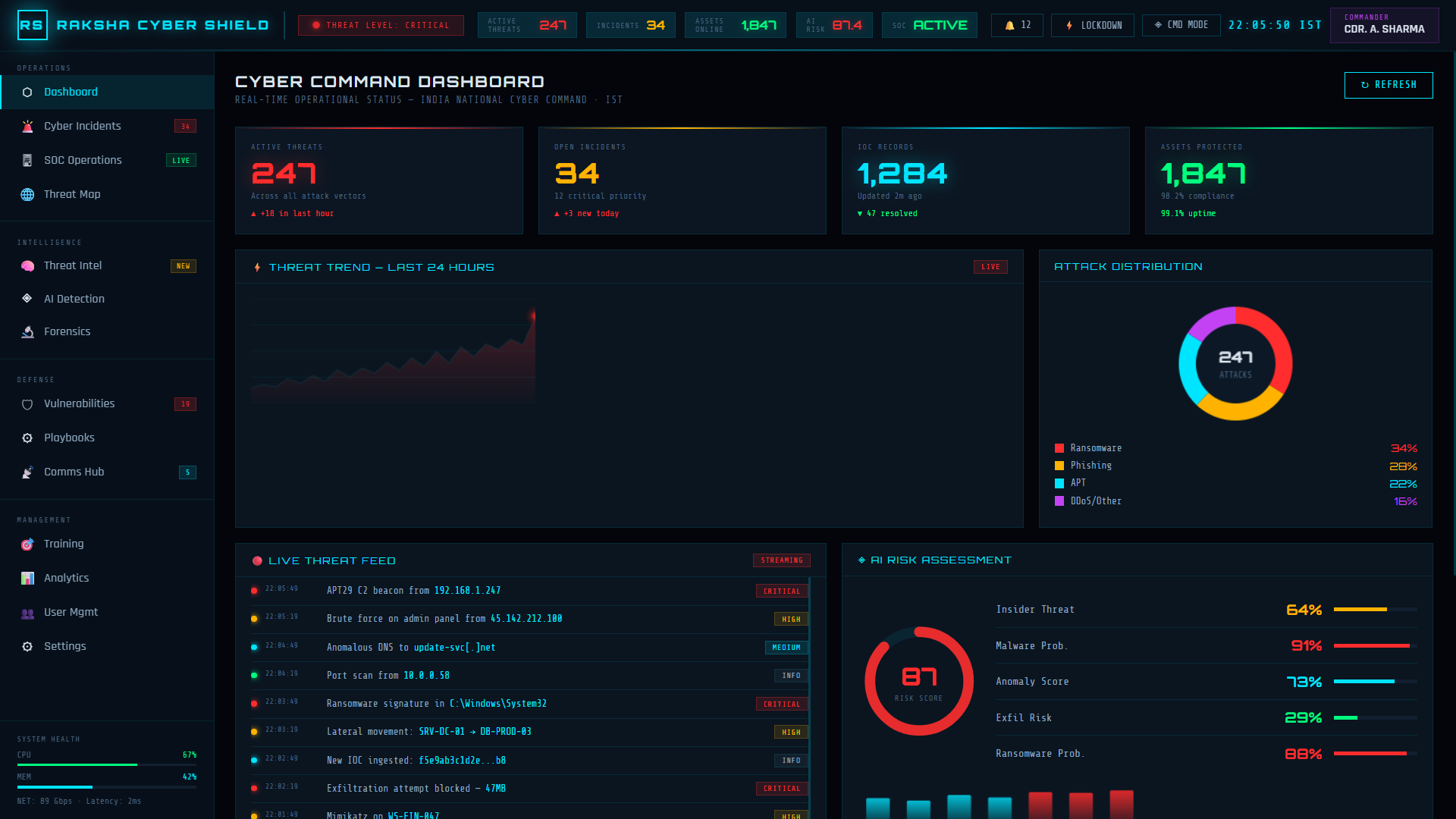This screenshot has height=819, width=1456.
Task: Click the diamond icon beside AI Risk Assessment
Action: [x=861, y=560]
